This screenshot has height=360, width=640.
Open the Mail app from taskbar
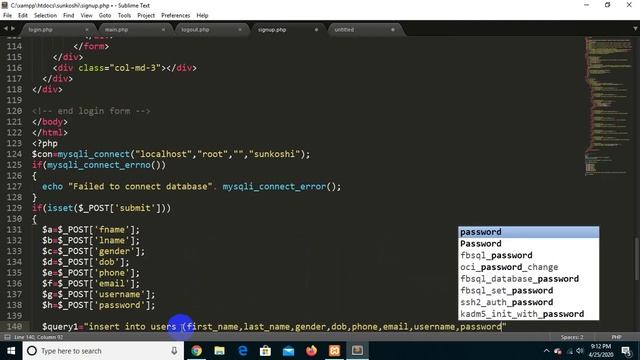[x=289, y=351]
